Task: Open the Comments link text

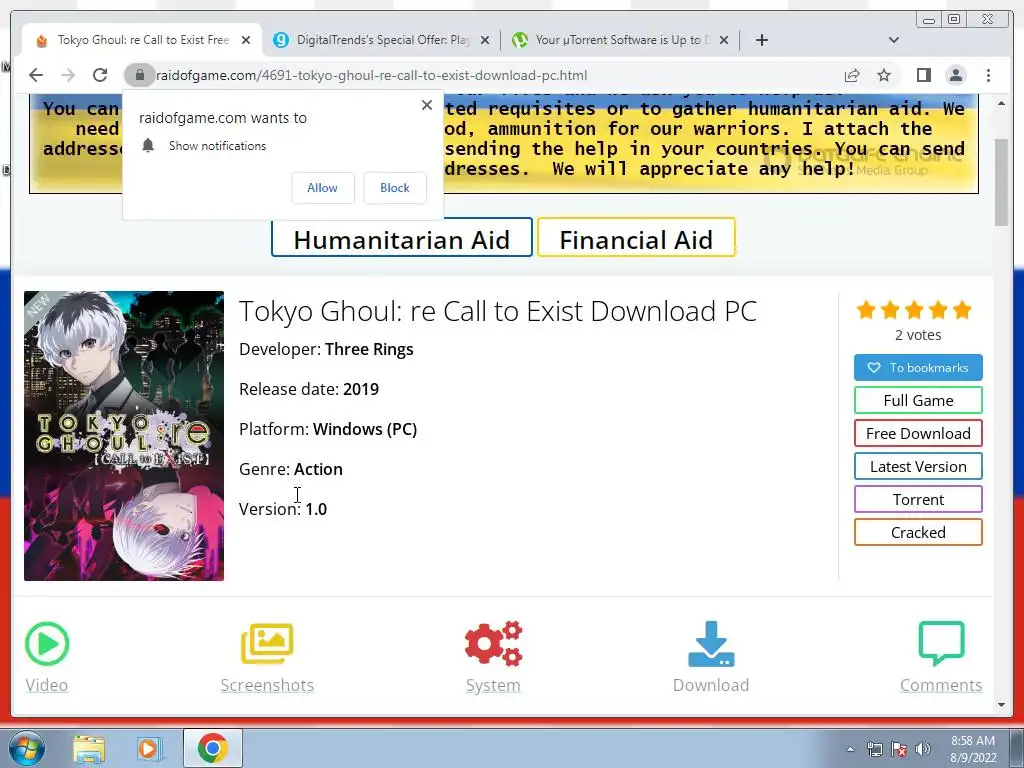Action: pyautogui.click(x=941, y=685)
